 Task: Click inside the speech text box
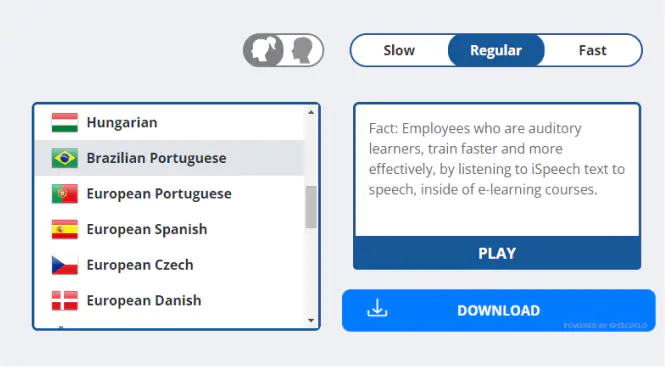(497, 170)
